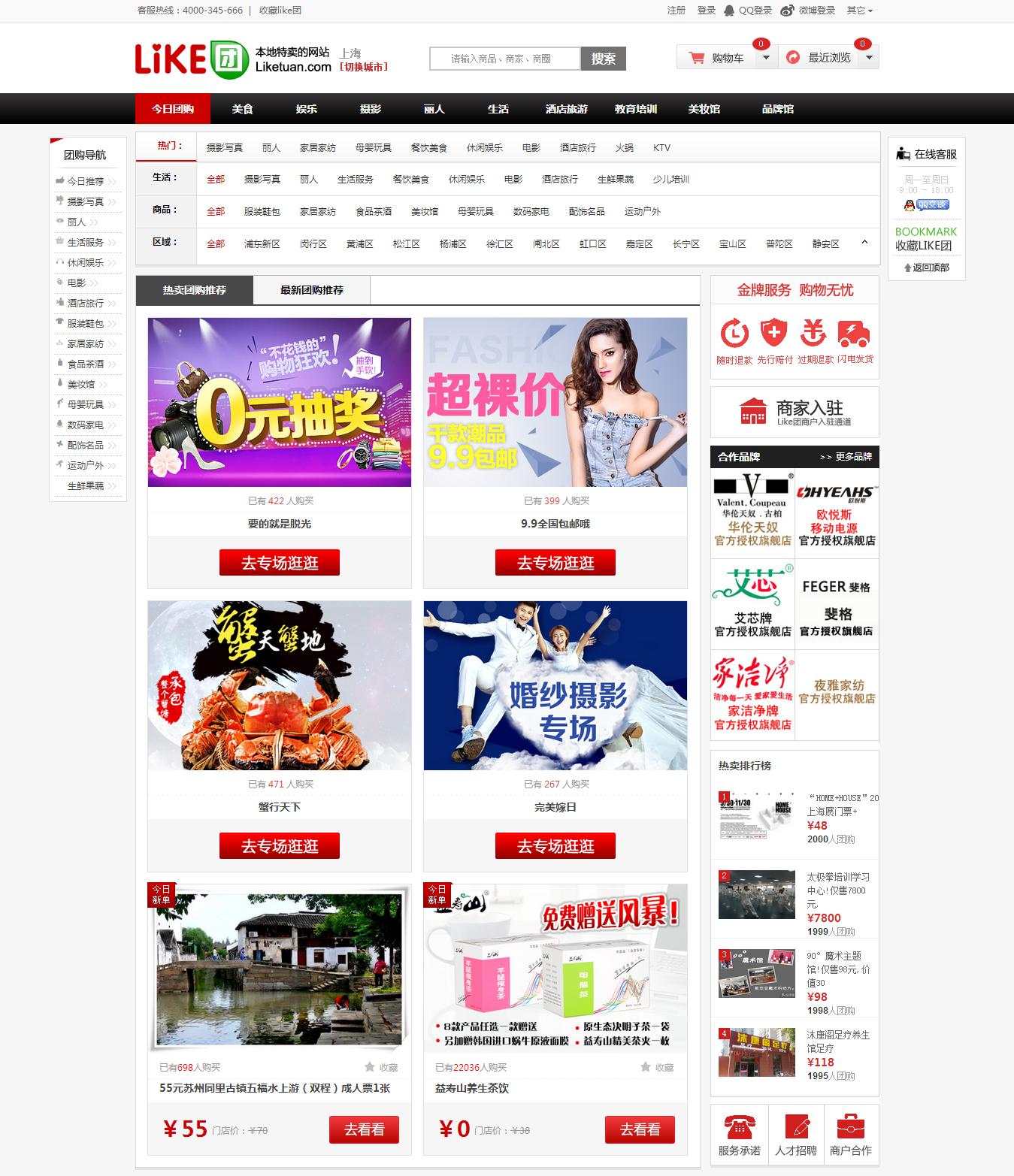Click the product search input field
The image size is (1014, 1176).
(x=504, y=59)
